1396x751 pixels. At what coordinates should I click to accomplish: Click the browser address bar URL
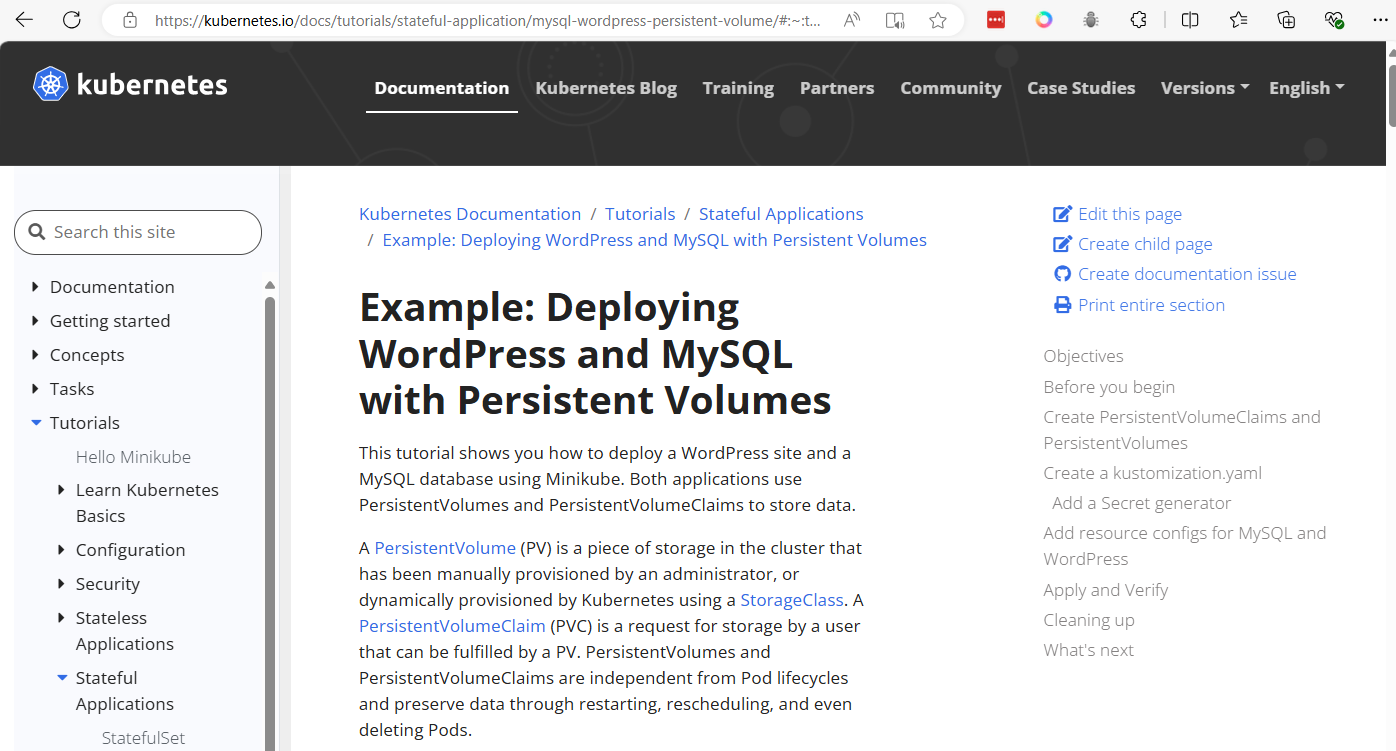pos(487,20)
